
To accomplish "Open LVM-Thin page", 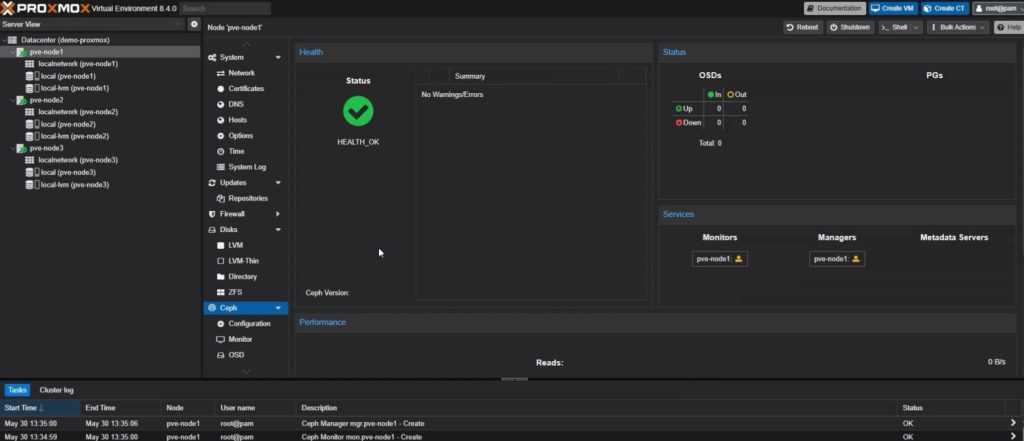I will pos(244,261).
